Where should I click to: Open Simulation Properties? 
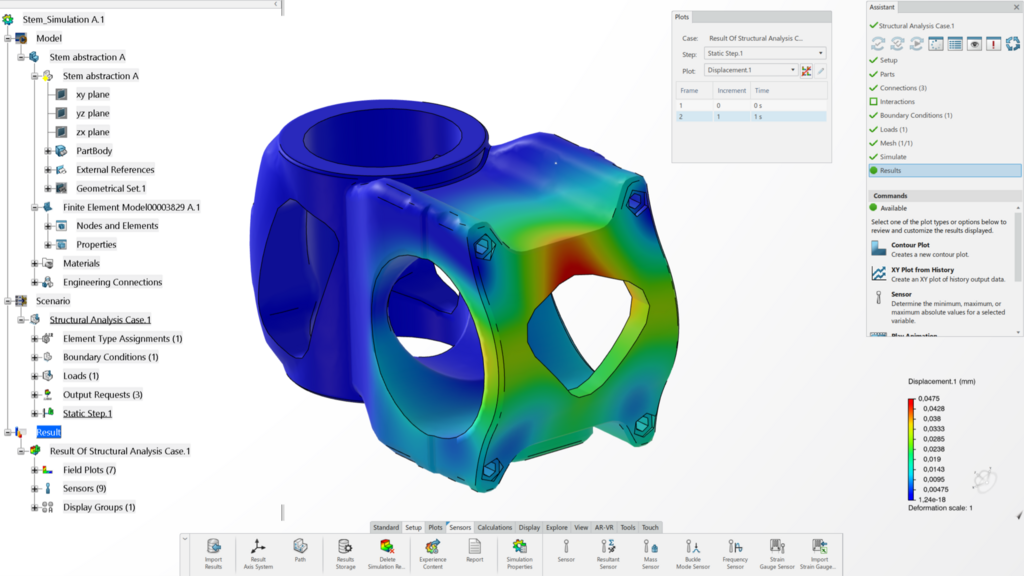(x=519, y=547)
